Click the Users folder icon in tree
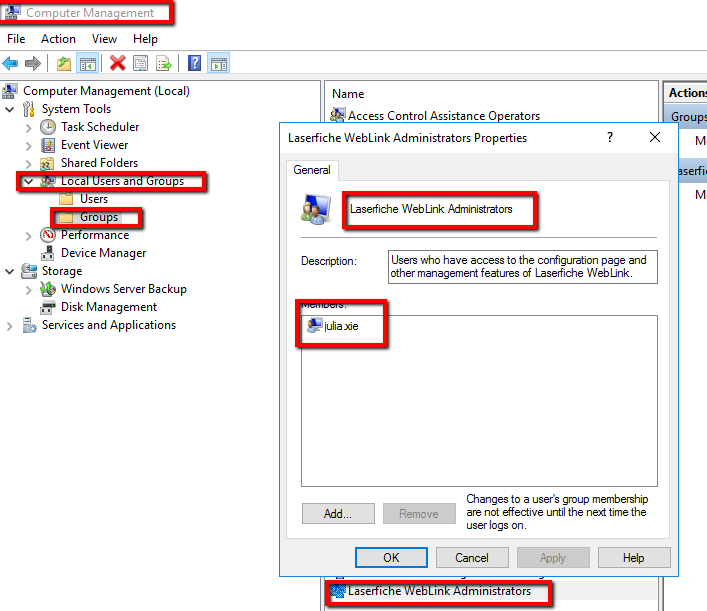The width and height of the screenshot is (707, 611). pos(66,199)
